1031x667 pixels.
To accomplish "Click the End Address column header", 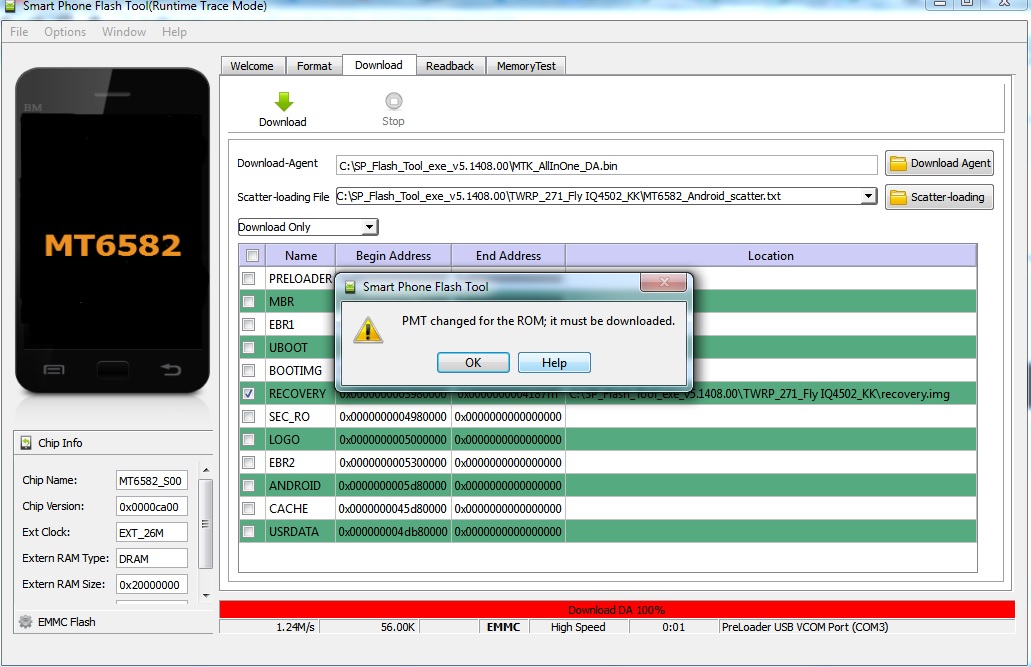I will 508,255.
